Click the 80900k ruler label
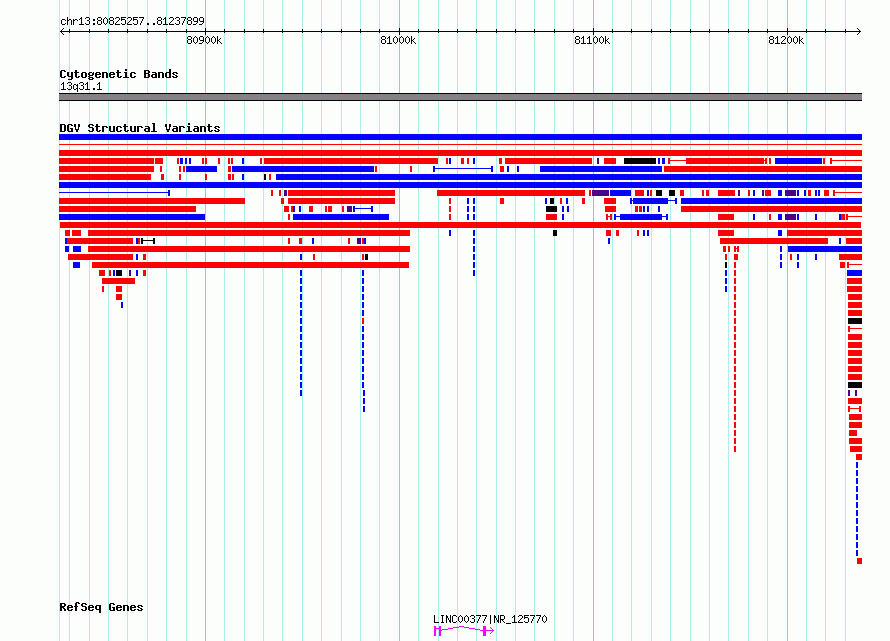This screenshot has height=641, width=890. click(204, 40)
